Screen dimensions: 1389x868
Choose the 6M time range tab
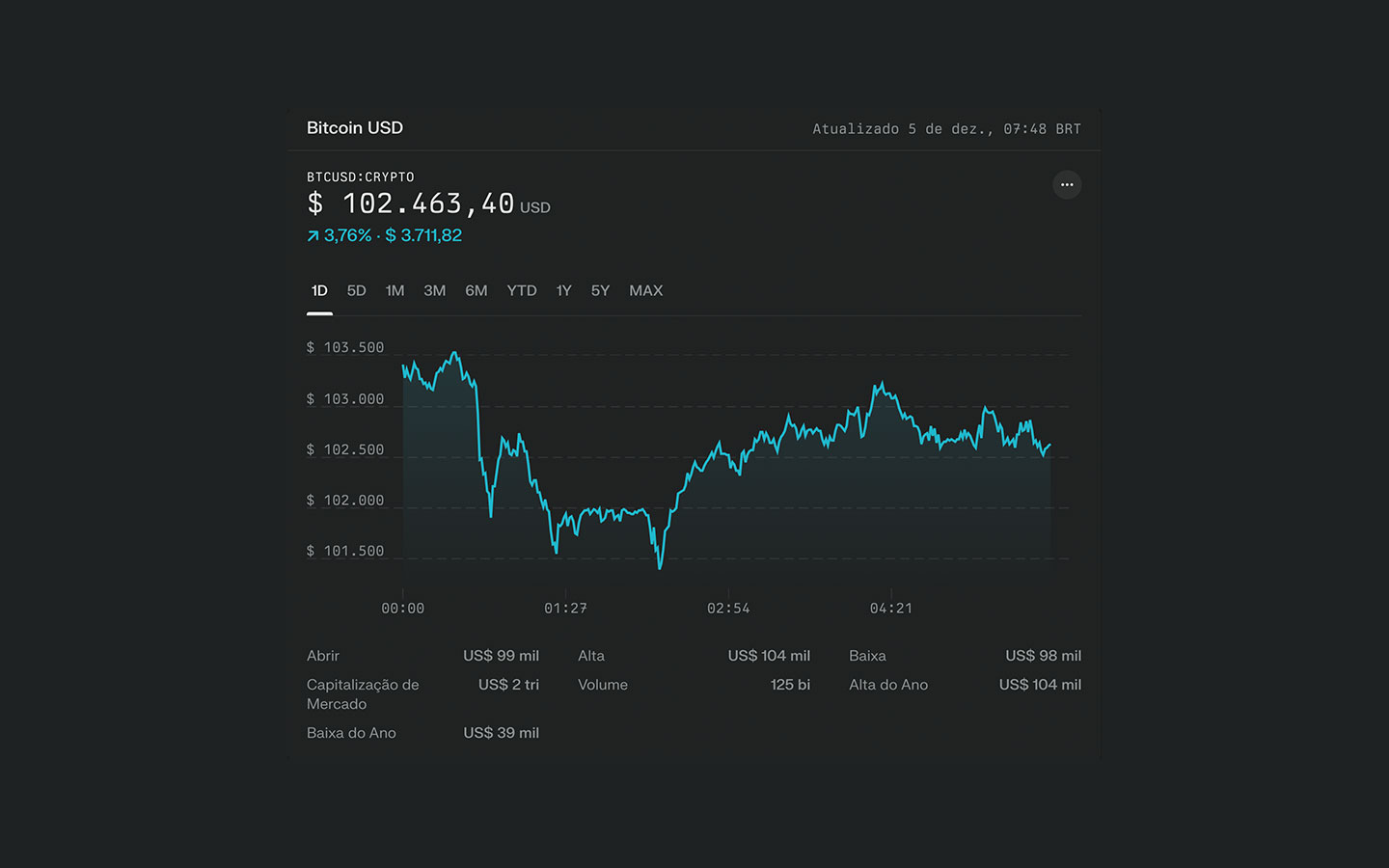coord(476,290)
